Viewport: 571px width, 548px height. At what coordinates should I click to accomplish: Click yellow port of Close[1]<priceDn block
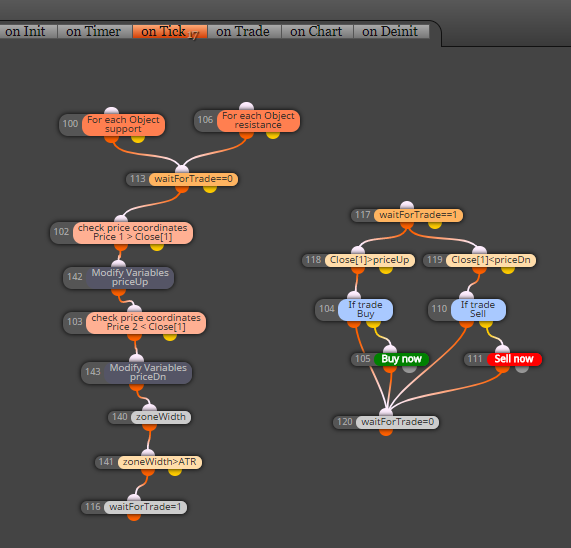(x=507, y=270)
